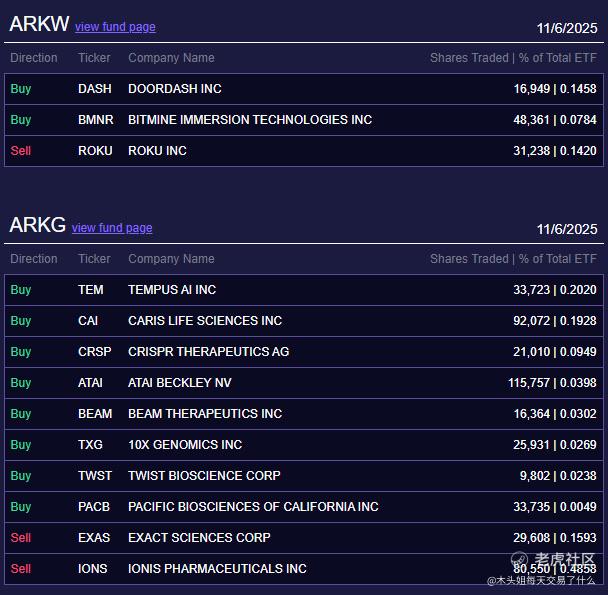The image size is (608, 595).
Task: Click BITMINE IMMERSION TECHNOLOGIES INC name
Action: pos(250,120)
